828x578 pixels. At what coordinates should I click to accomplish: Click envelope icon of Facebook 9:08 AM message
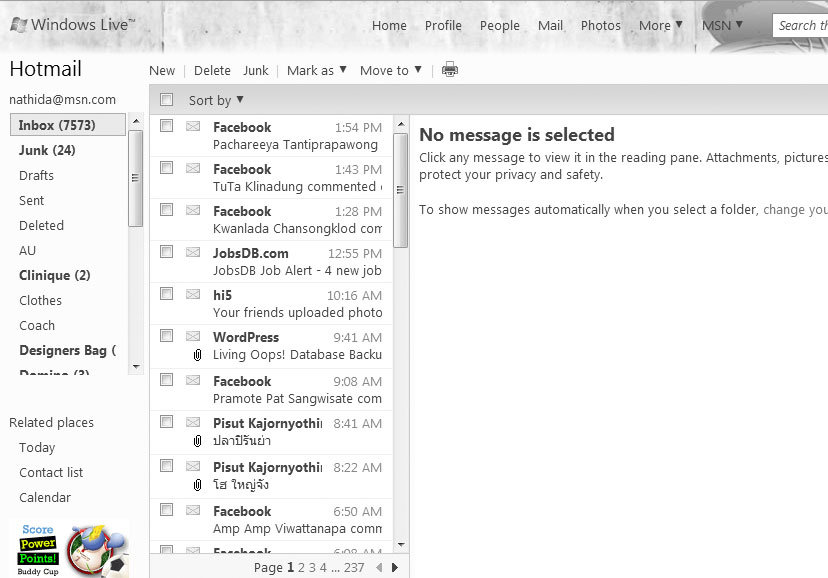coord(193,380)
